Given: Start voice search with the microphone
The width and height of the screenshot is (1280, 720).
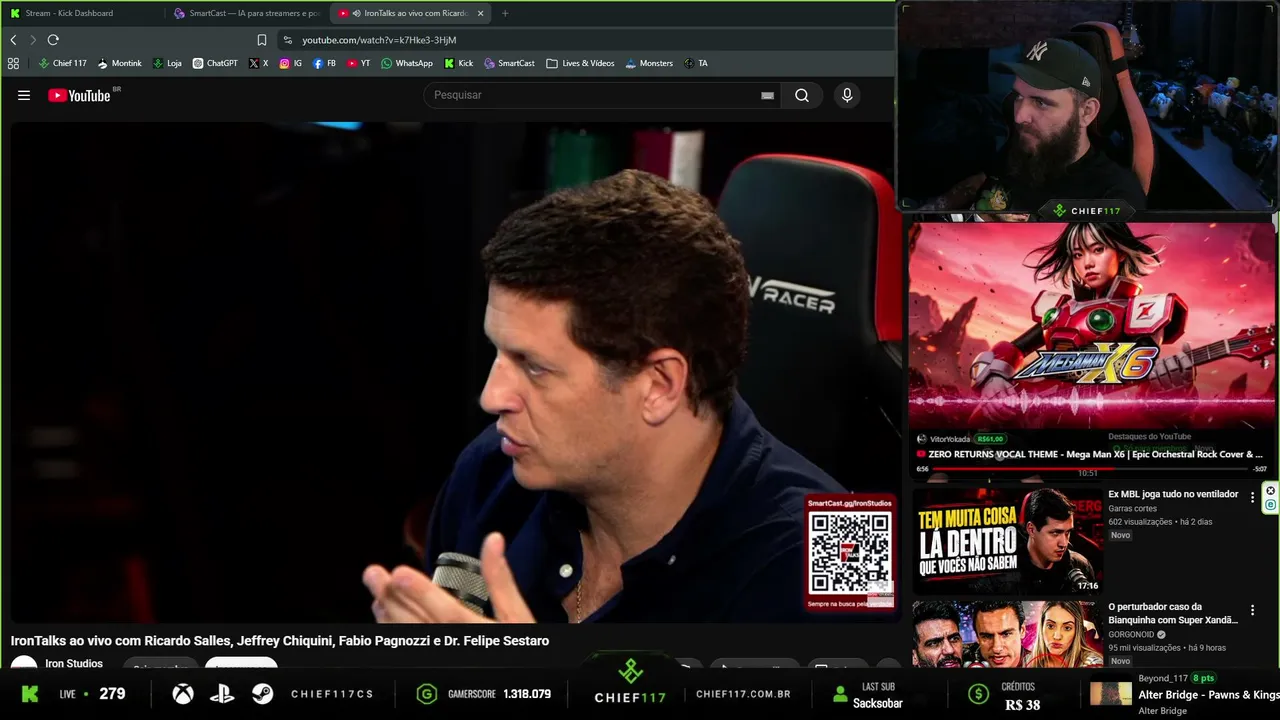Looking at the screenshot, I should pyautogui.click(x=847, y=95).
